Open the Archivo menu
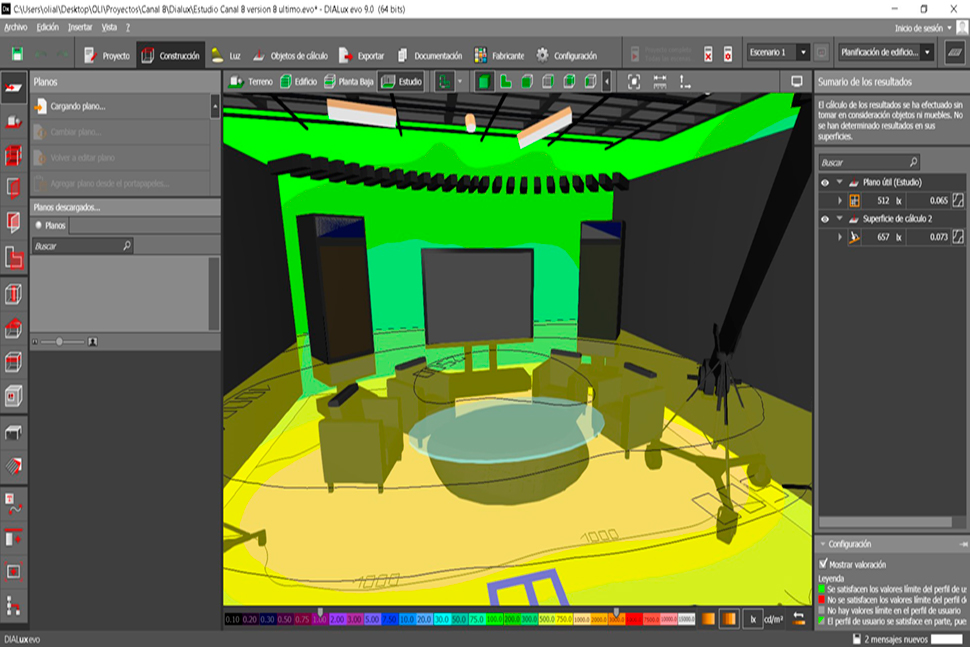970x647 pixels. pos(16,27)
